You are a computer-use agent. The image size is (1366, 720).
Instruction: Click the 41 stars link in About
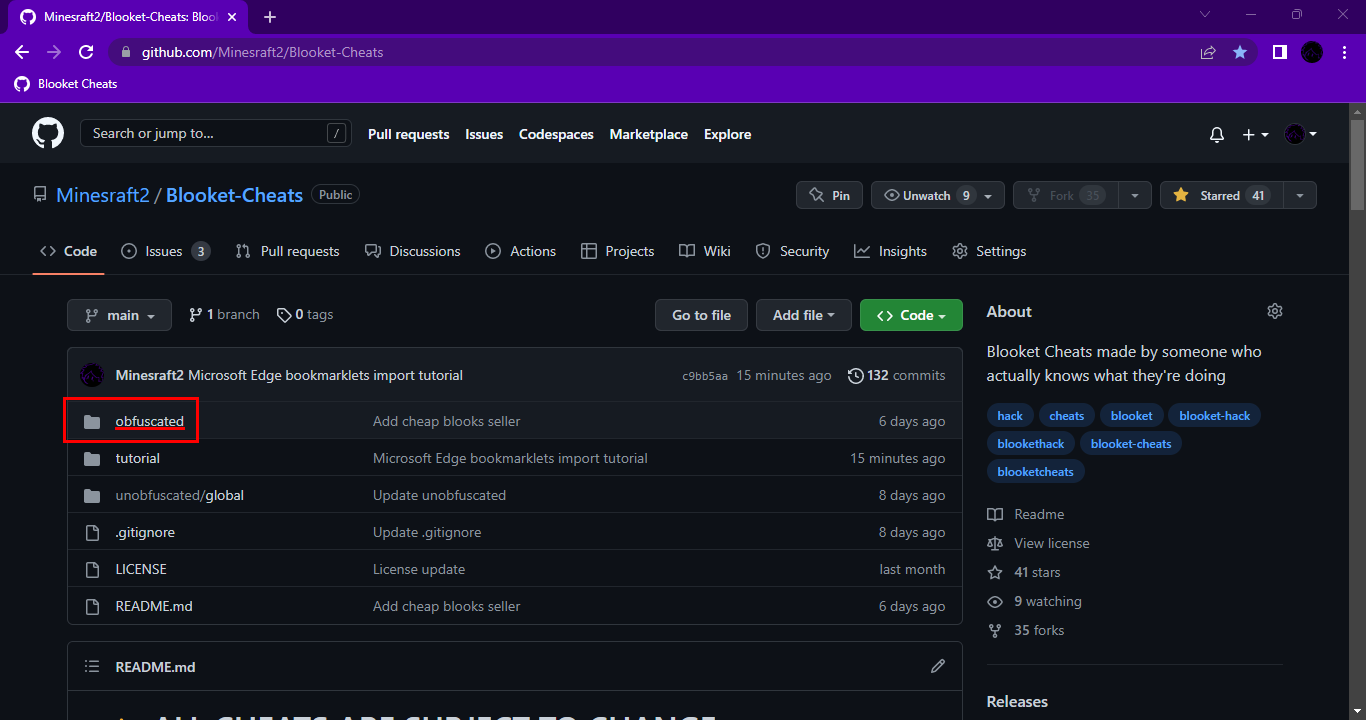click(x=1037, y=572)
